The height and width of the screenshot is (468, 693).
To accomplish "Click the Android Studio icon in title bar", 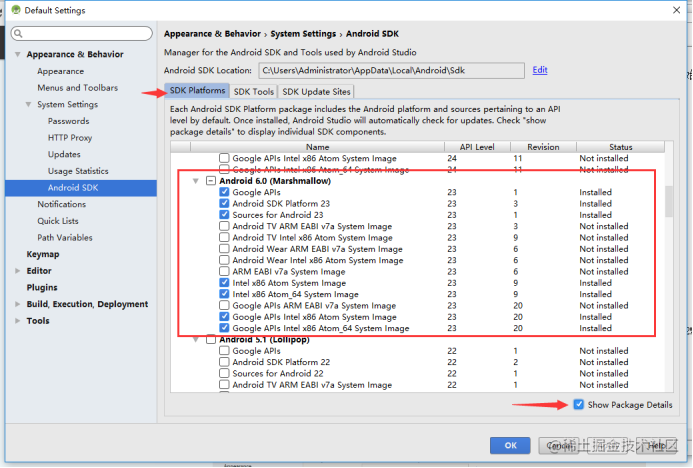I will tap(16, 10).
